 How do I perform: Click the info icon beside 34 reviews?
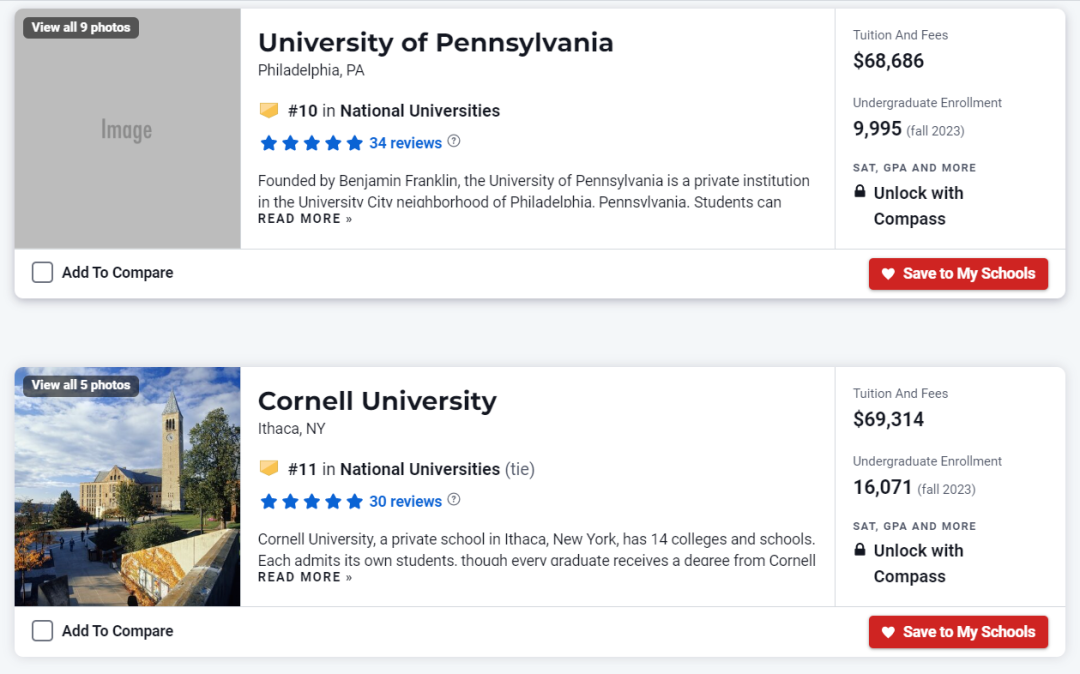tap(454, 142)
